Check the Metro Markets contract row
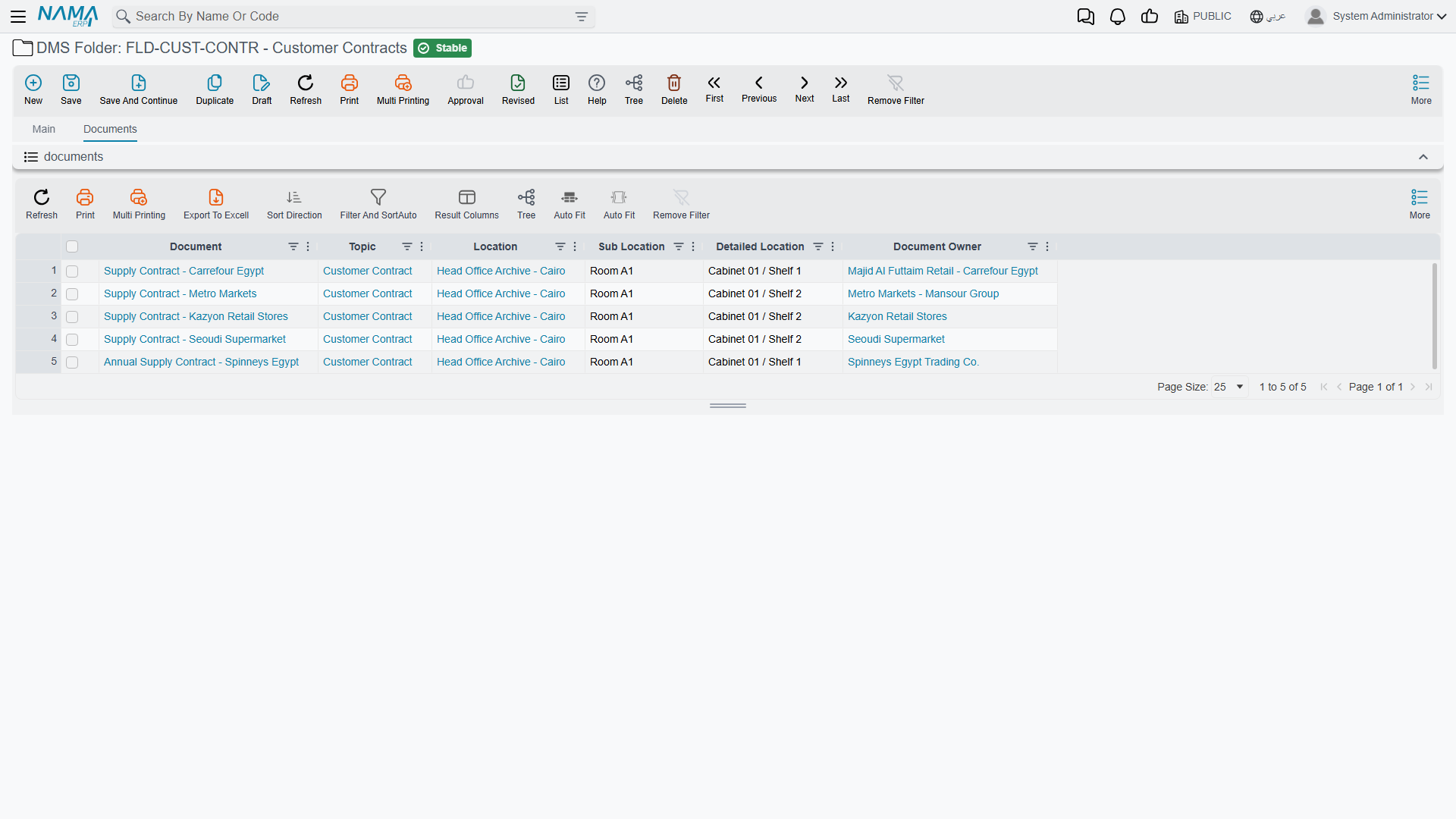 pyautogui.click(x=72, y=294)
